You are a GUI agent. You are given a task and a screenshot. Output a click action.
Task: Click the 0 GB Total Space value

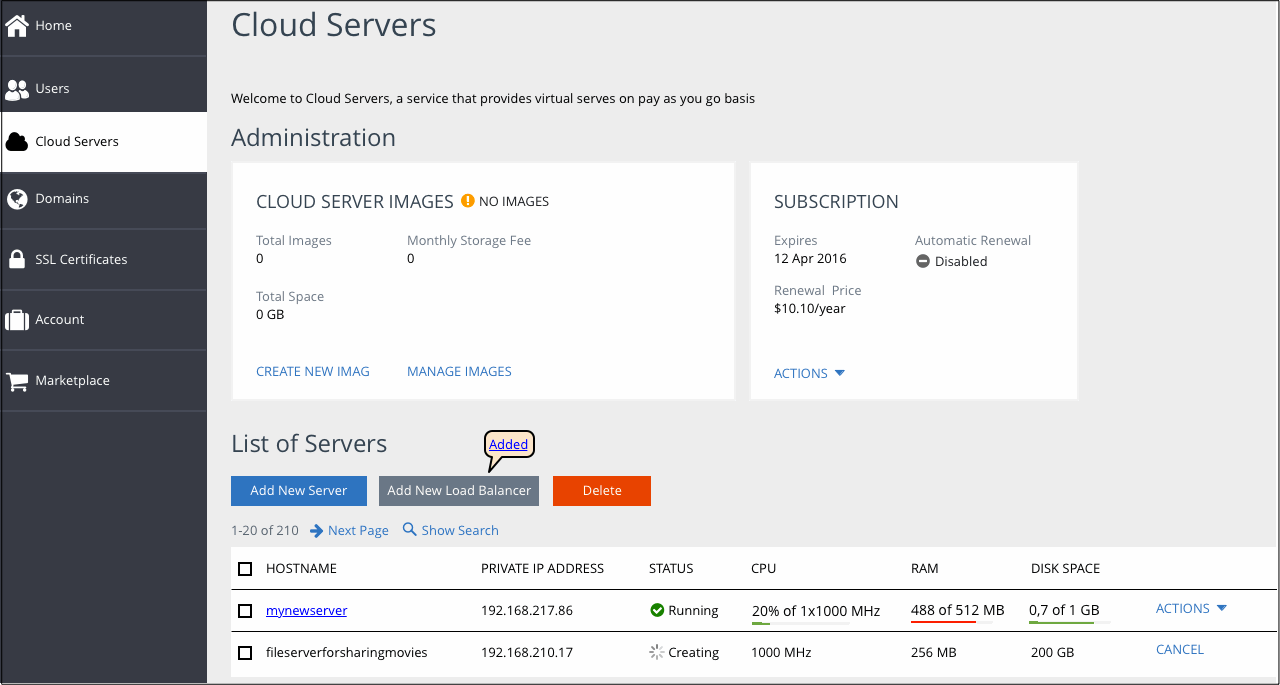tap(270, 314)
